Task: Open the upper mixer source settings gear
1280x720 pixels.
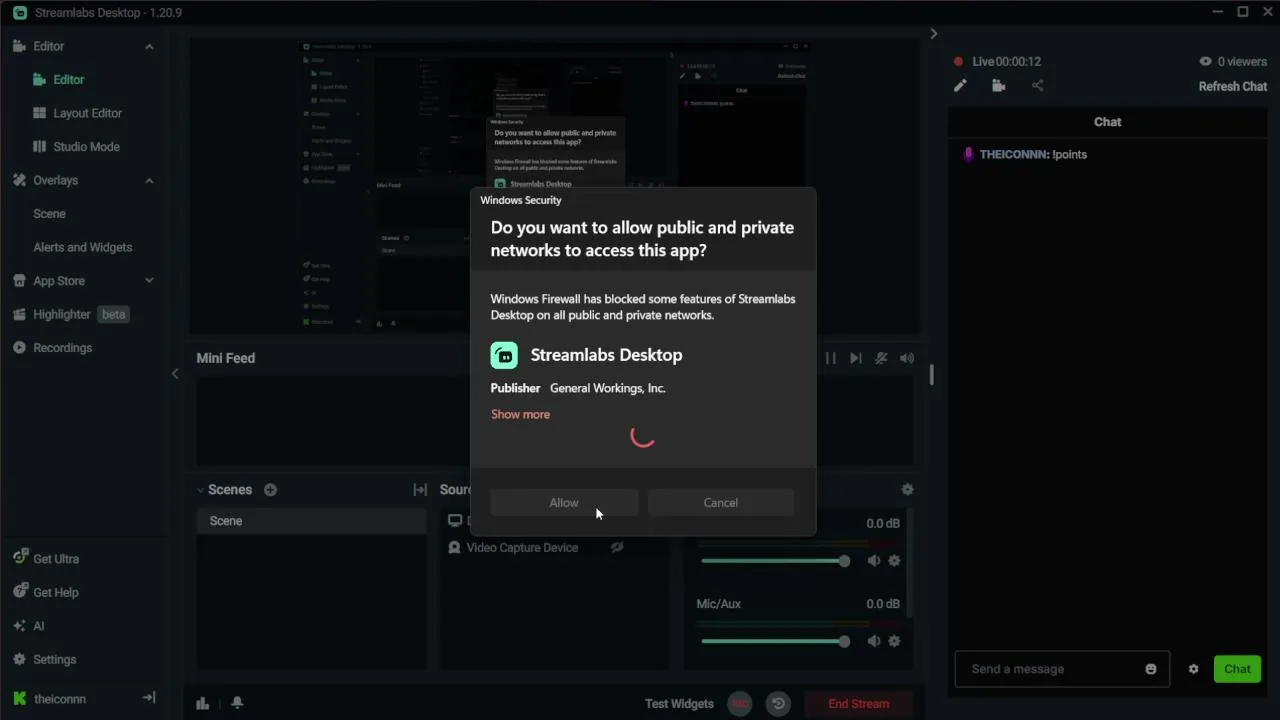Action: click(894, 561)
